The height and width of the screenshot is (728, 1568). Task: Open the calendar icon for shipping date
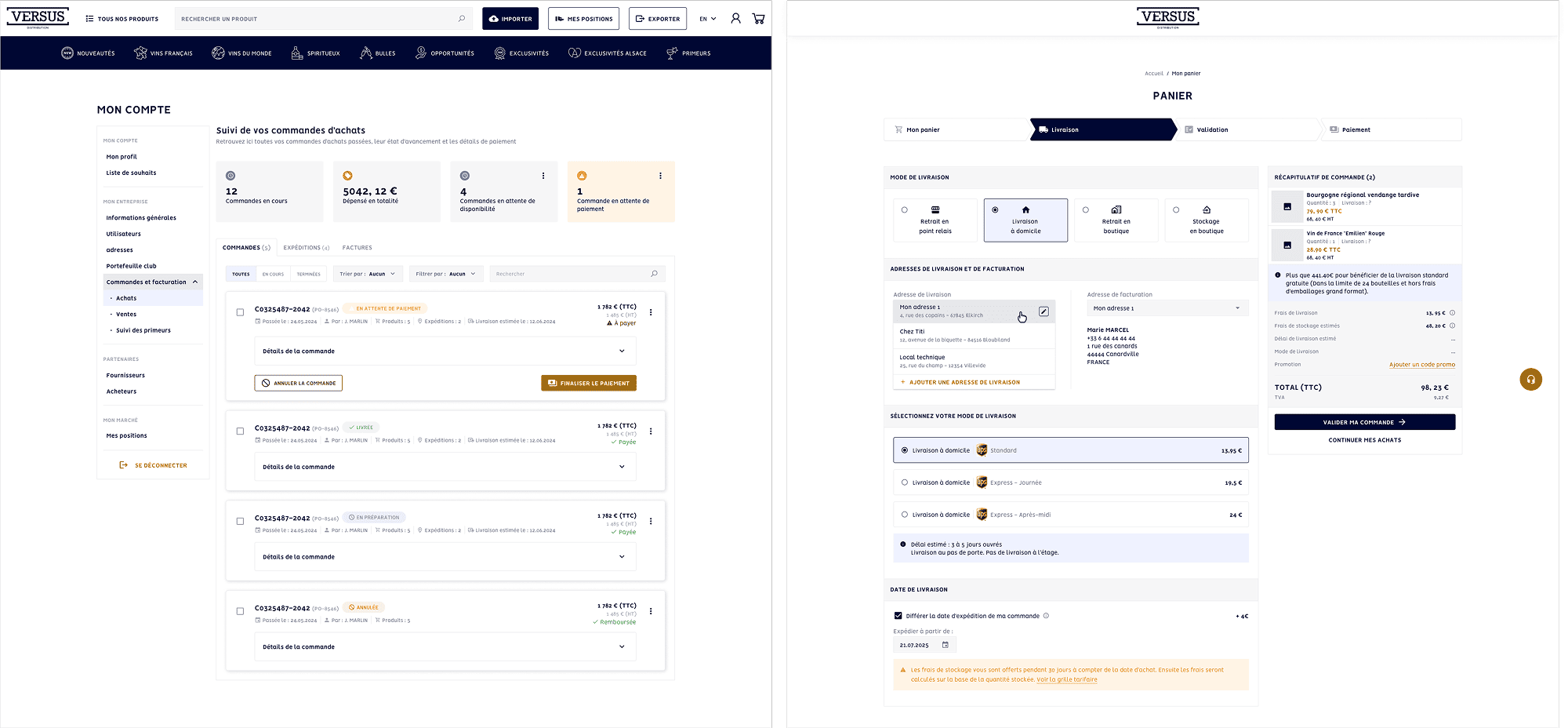click(945, 645)
